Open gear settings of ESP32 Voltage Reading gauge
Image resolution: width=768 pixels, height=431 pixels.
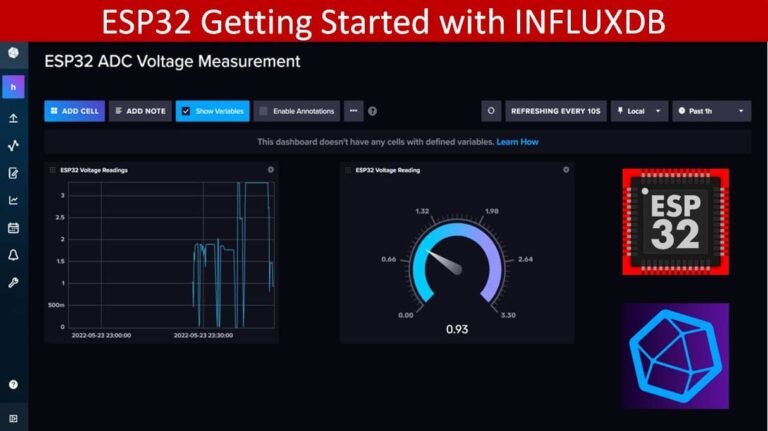[x=566, y=169]
